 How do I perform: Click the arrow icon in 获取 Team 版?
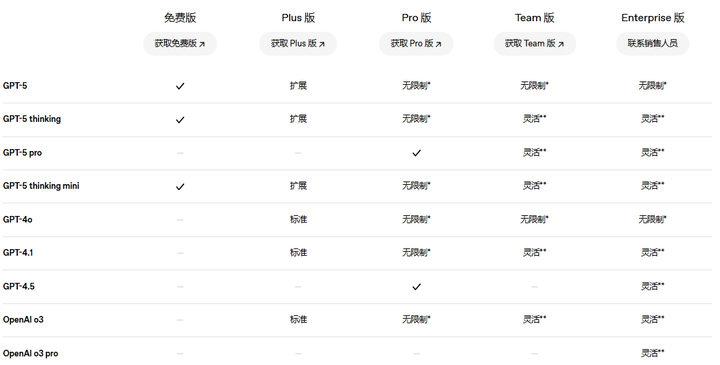(x=561, y=44)
